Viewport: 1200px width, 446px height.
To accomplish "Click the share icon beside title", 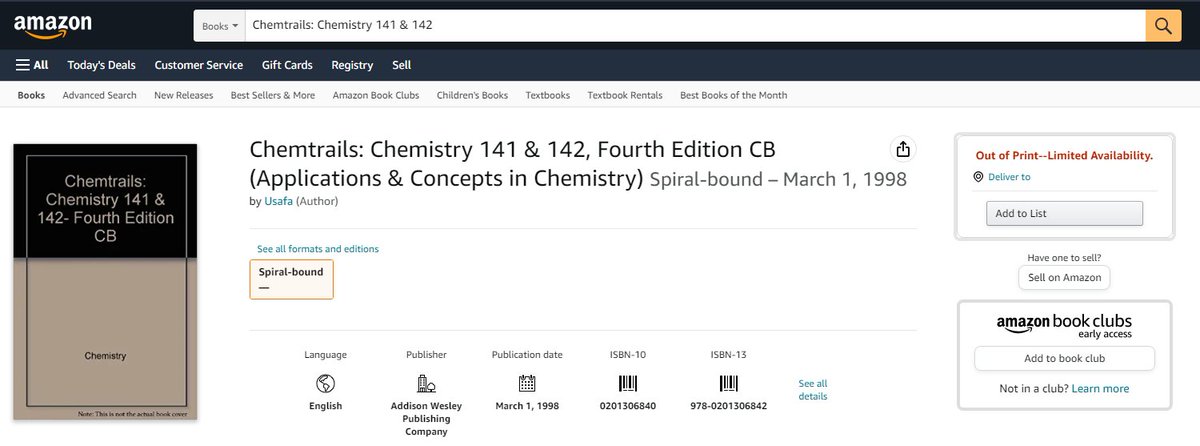I will [903, 150].
